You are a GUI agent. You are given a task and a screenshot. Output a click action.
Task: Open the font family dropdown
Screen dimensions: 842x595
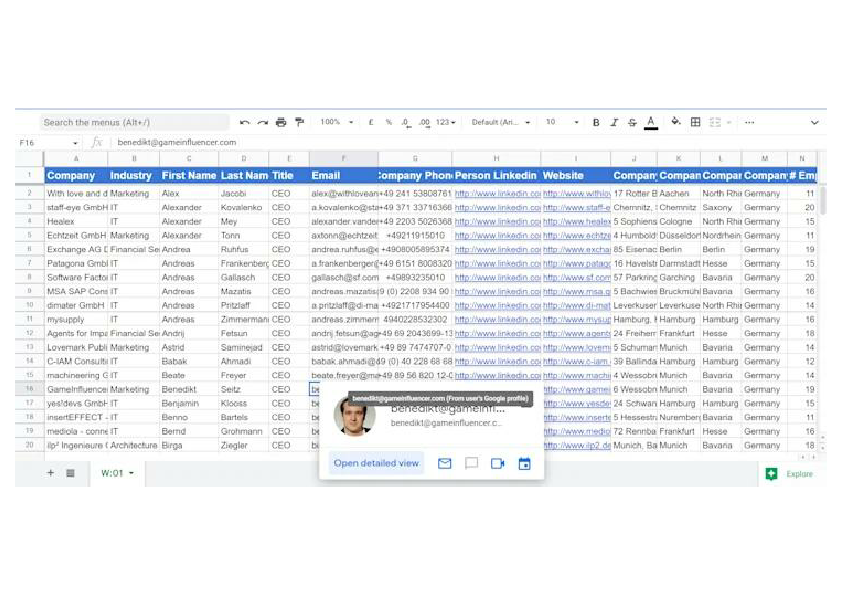tap(500, 121)
